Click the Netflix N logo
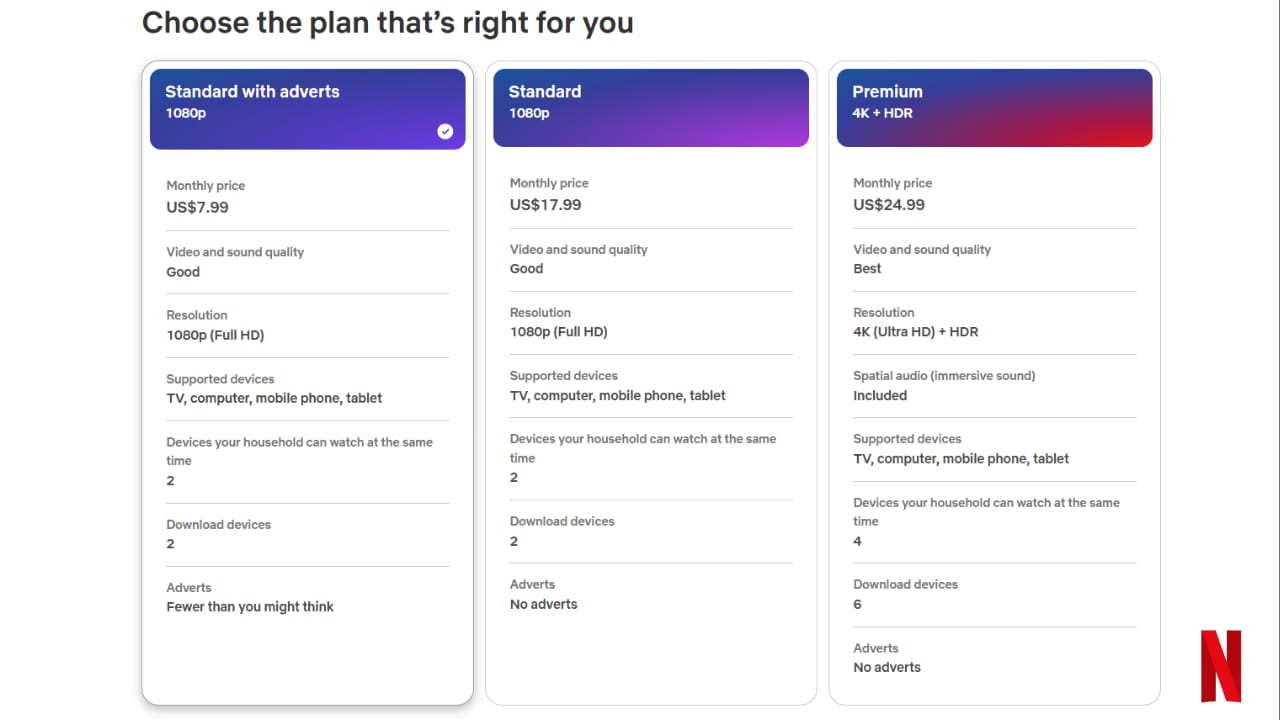Screen dimensions: 1280x720 [x=1221, y=665]
